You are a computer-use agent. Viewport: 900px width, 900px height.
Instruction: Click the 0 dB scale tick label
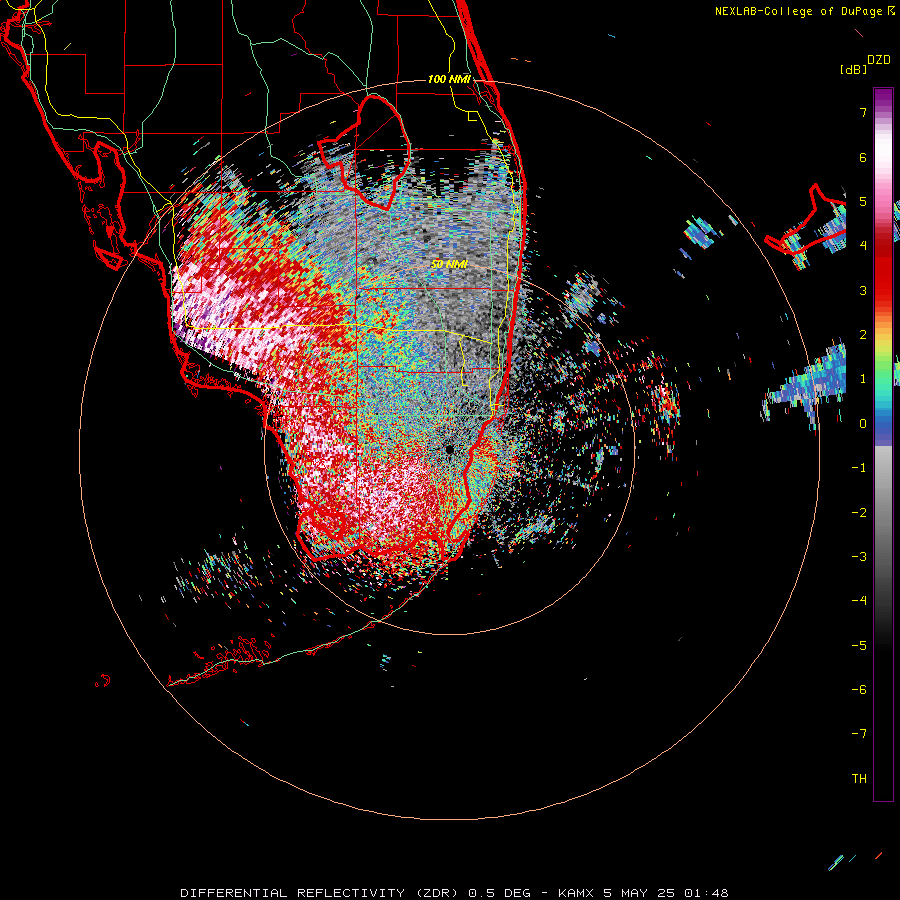863,424
